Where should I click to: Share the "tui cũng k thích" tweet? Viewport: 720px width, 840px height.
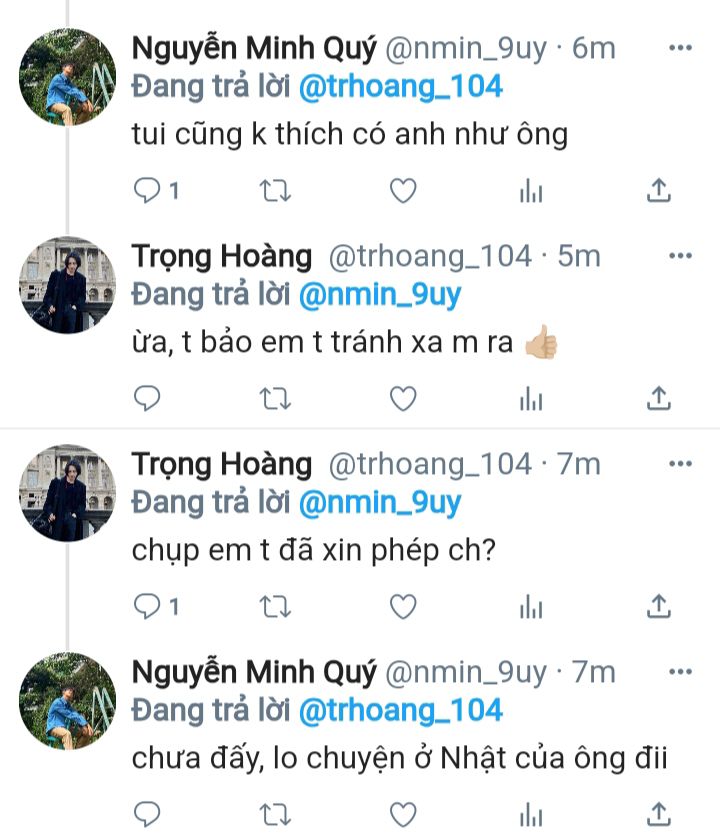(x=659, y=191)
